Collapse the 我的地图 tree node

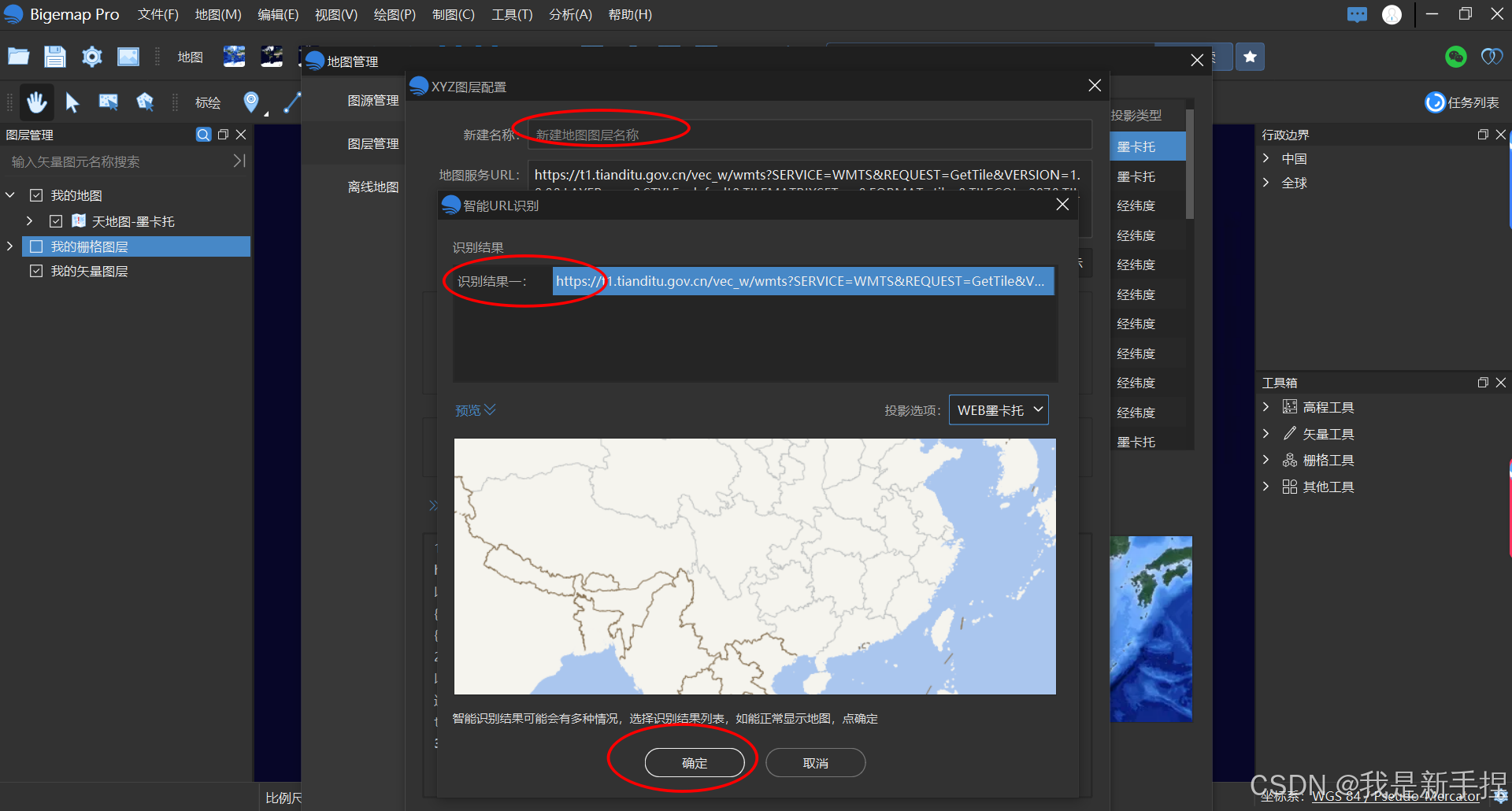click(10, 195)
